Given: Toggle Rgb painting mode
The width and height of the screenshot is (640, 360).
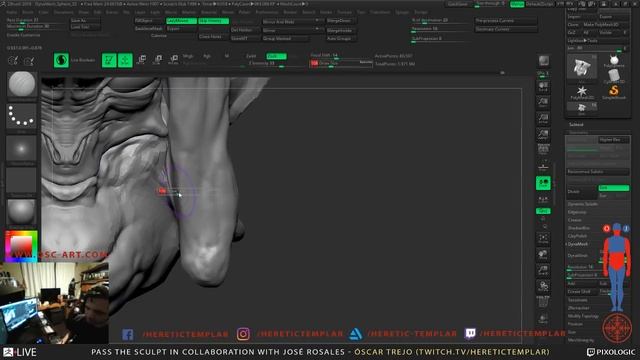Looking at the screenshot, I should [x=207, y=56].
